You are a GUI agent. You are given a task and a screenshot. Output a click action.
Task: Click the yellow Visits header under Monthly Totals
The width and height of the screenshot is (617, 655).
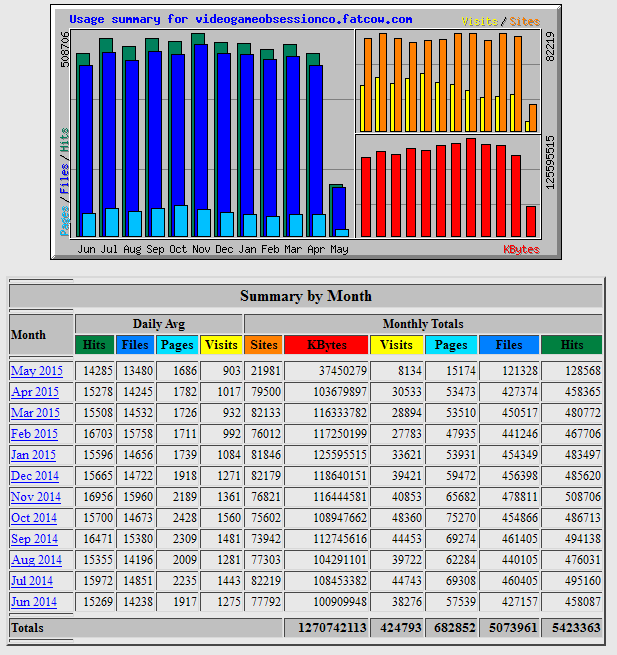[x=397, y=345]
